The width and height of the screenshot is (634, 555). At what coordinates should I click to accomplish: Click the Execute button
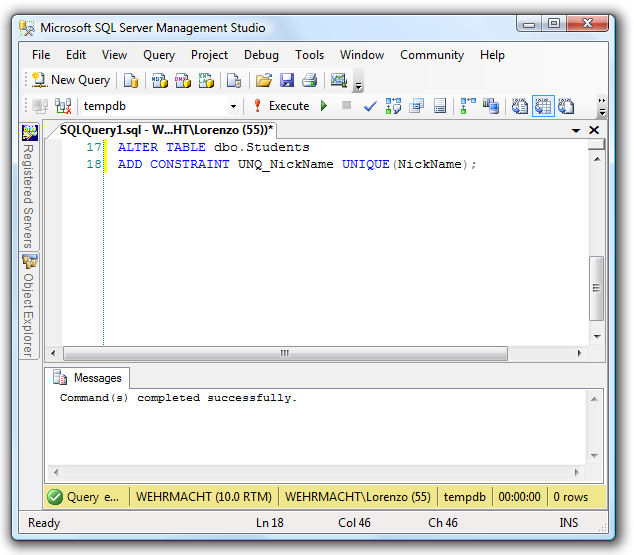coord(281,106)
